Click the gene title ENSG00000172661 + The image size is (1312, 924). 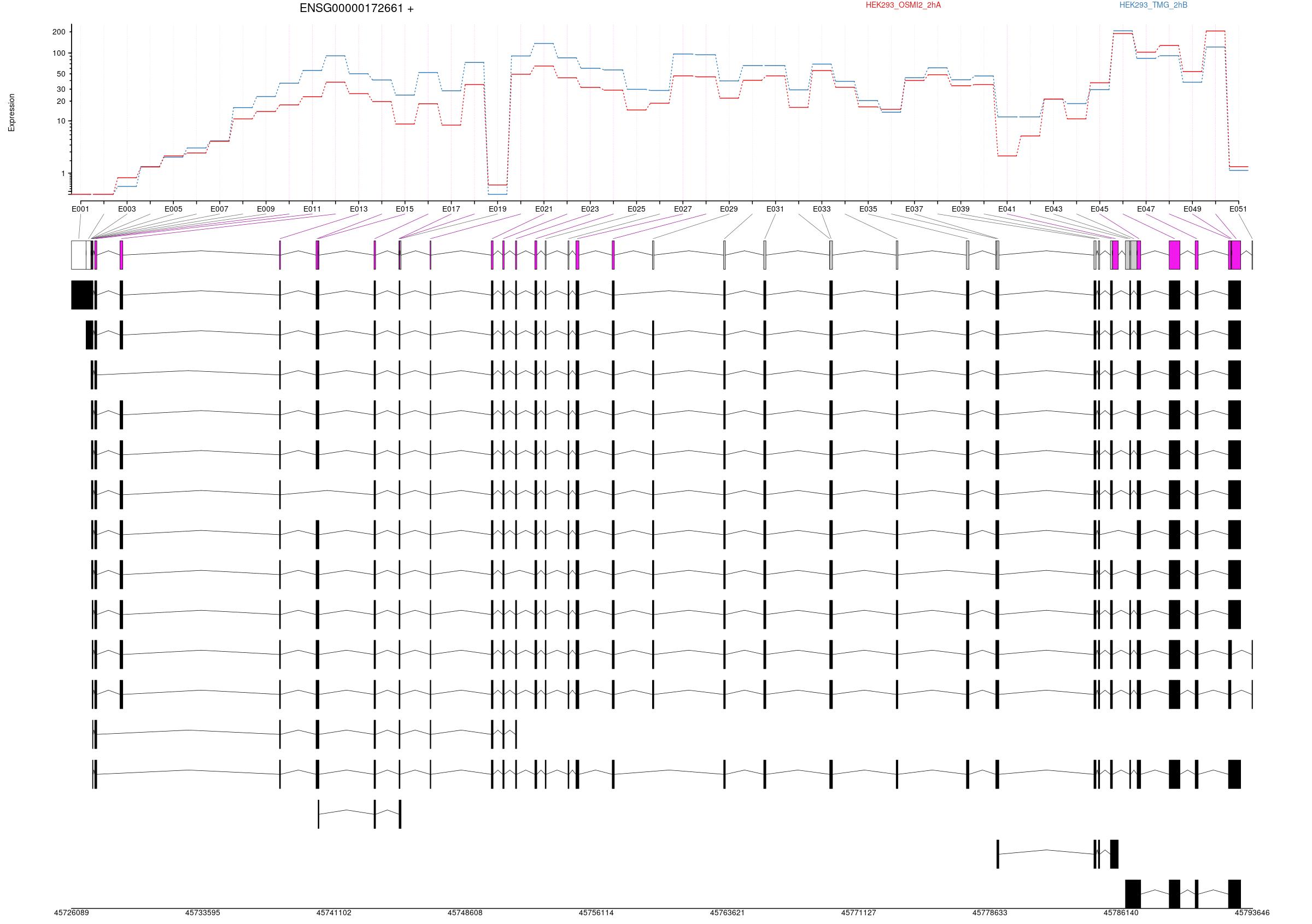tap(356, 9)
